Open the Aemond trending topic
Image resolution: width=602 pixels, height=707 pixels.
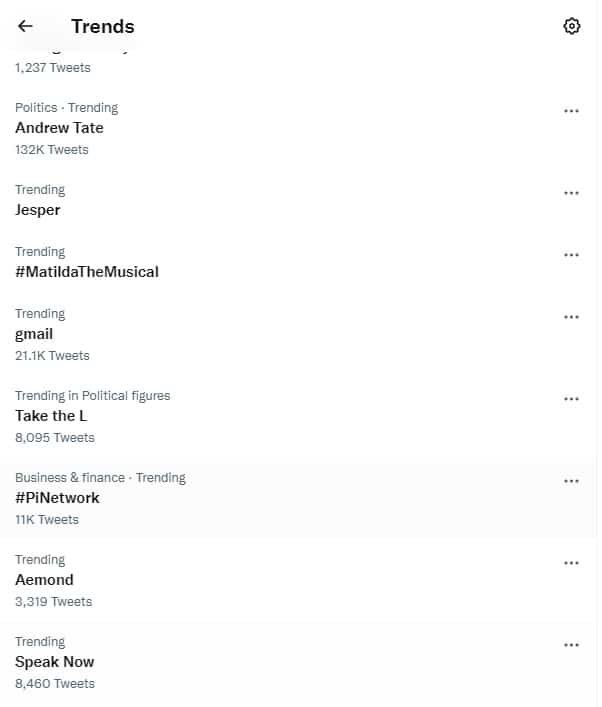point(45,580)
